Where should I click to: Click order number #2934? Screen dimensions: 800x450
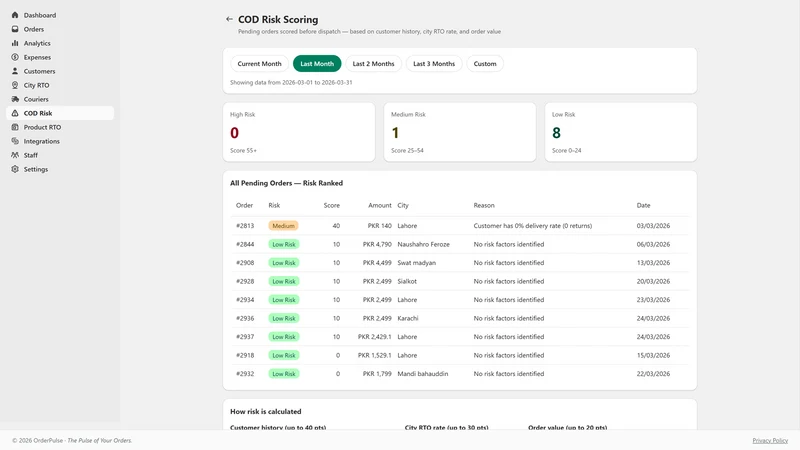tap(245, 299)
